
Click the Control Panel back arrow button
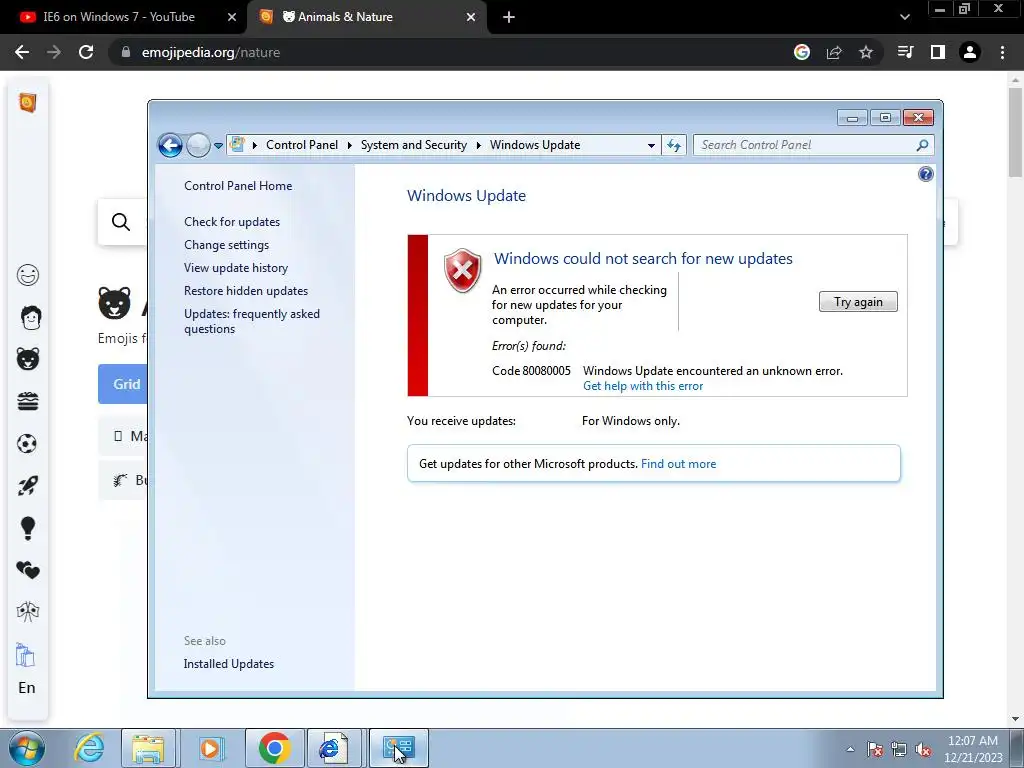[170, 145]
